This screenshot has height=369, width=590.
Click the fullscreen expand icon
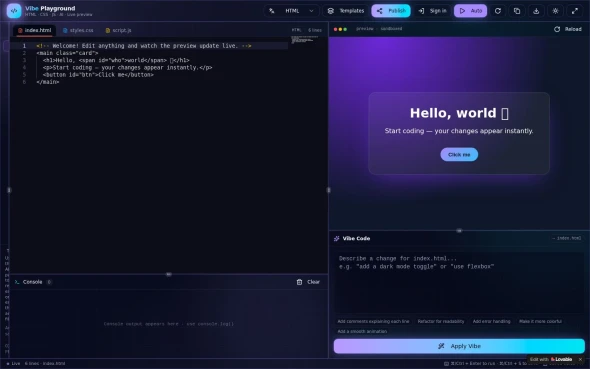click(x=575, y=11)
